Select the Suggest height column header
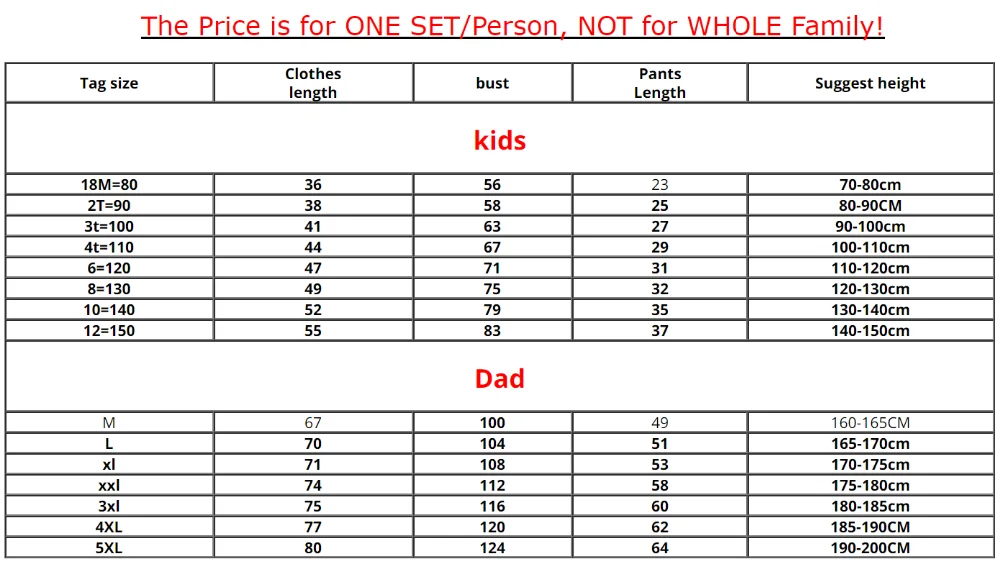 click(x=871, y=83)
